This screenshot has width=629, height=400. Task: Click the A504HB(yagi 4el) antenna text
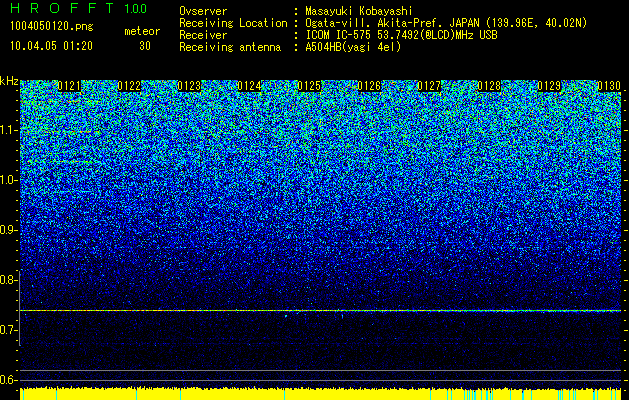pos(353,47)
